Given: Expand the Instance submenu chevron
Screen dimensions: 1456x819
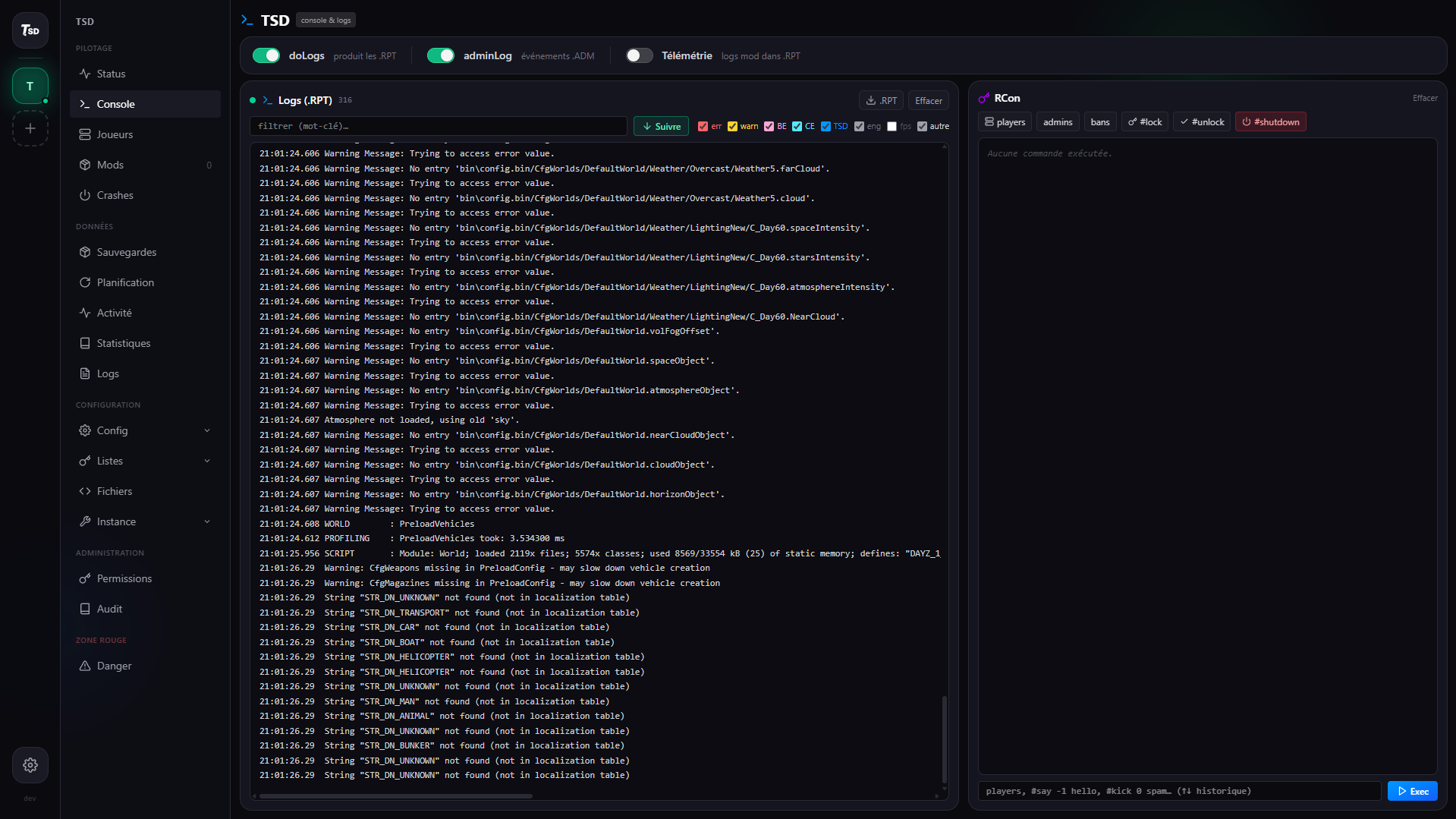Looking at the screenshot, I should tap(207, 521).
